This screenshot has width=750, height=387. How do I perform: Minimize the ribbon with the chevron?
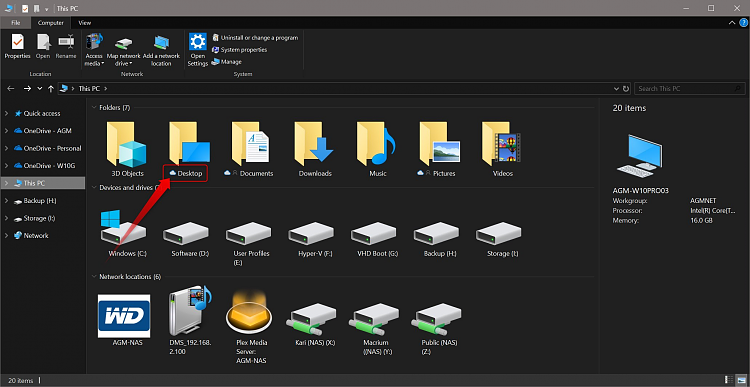[731, 22]
